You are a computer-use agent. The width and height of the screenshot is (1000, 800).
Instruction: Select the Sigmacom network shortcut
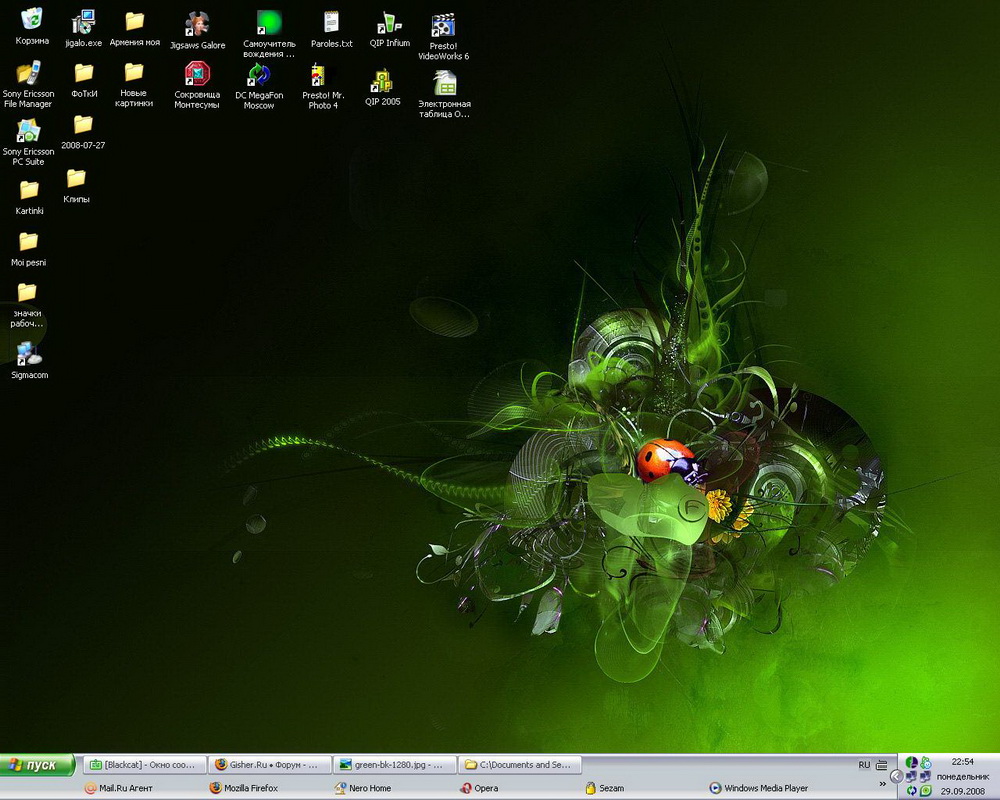click(29, 354)
